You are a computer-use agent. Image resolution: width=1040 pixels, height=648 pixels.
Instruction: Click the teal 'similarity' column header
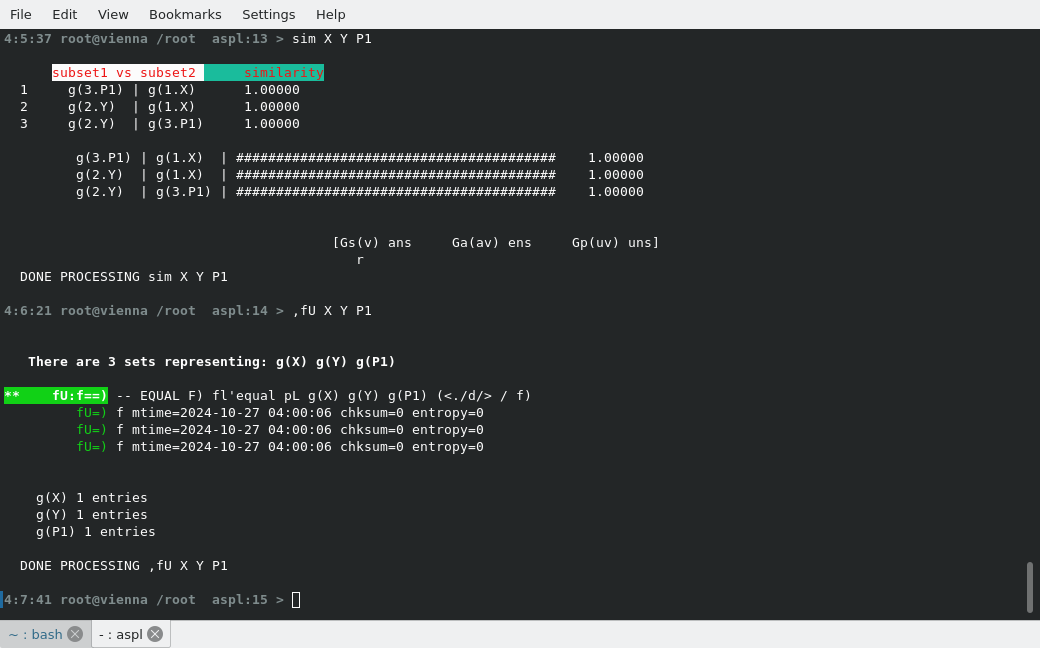pos(265,73)
